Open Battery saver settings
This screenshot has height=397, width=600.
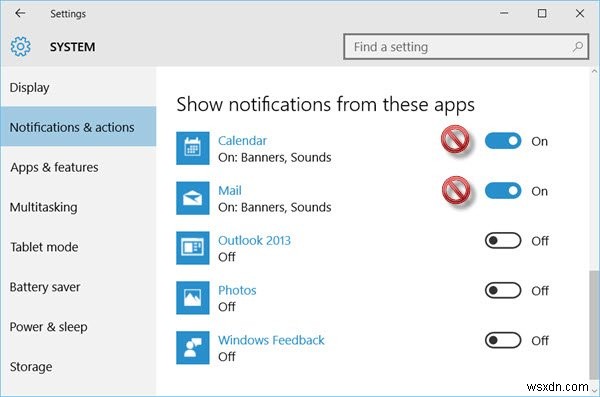pos(78,287)
